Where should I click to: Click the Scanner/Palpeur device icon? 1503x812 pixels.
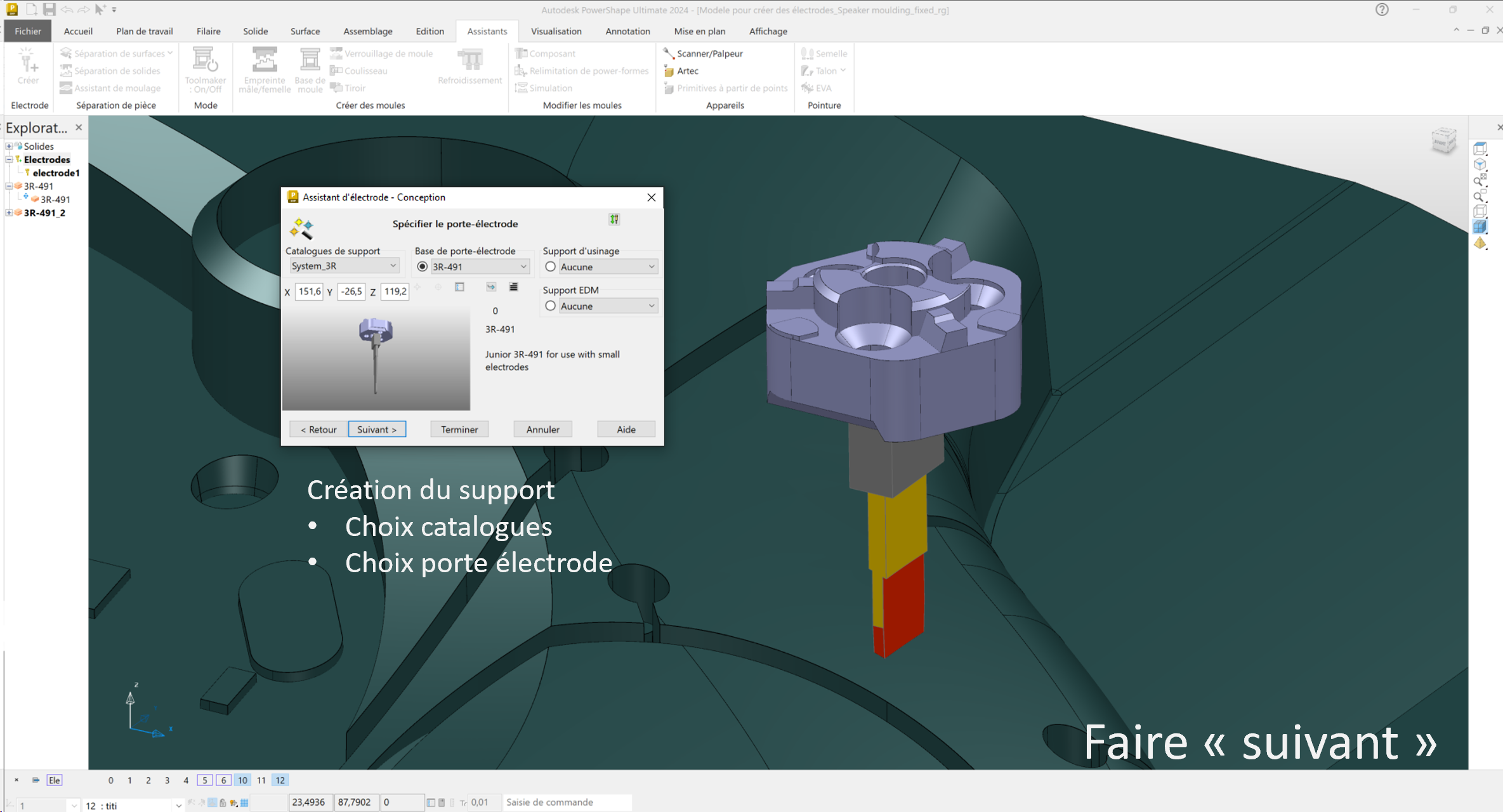tap(669, 53)
